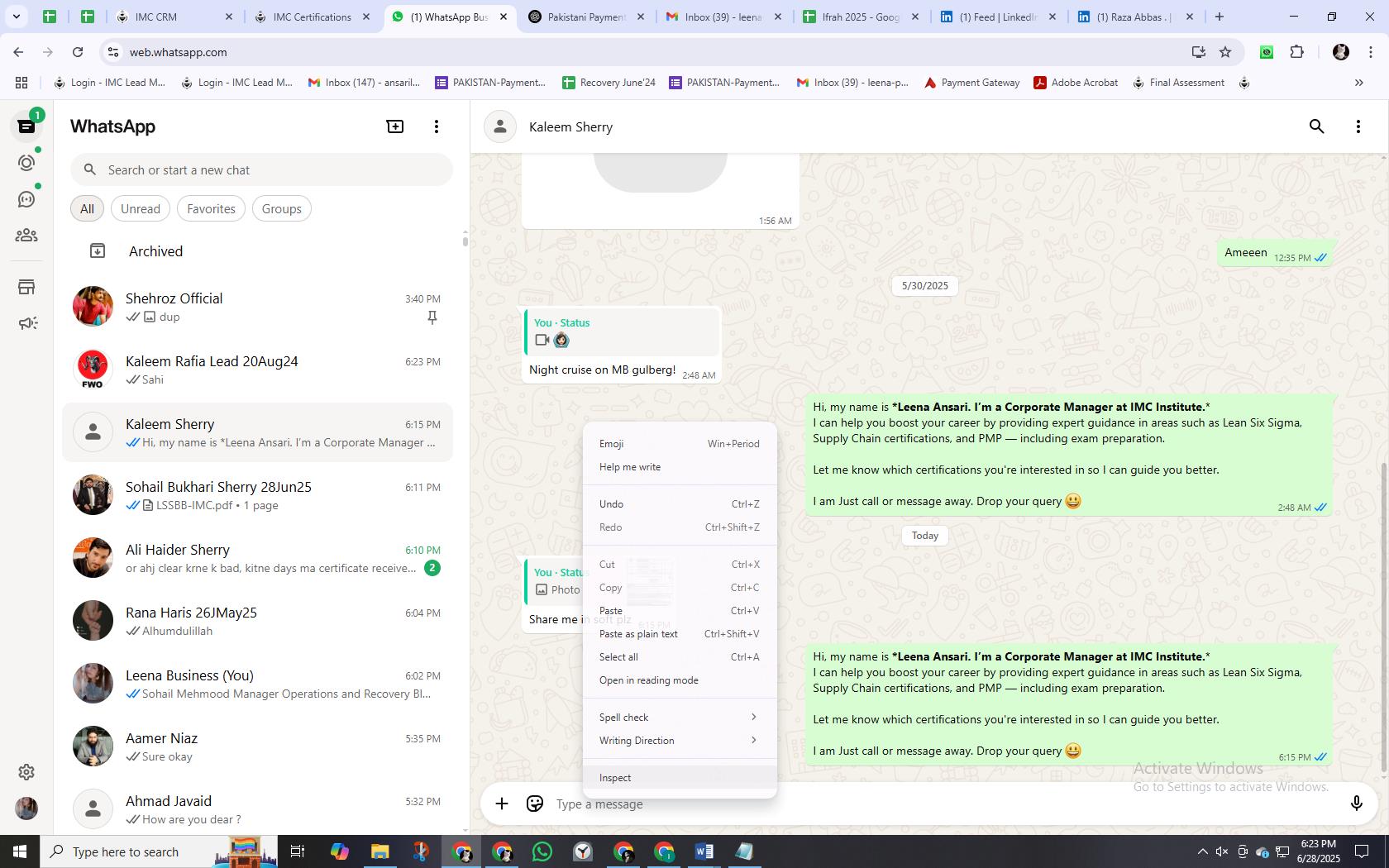
Task: Open Aamer Niaz chat
Action: coord(258,747)
